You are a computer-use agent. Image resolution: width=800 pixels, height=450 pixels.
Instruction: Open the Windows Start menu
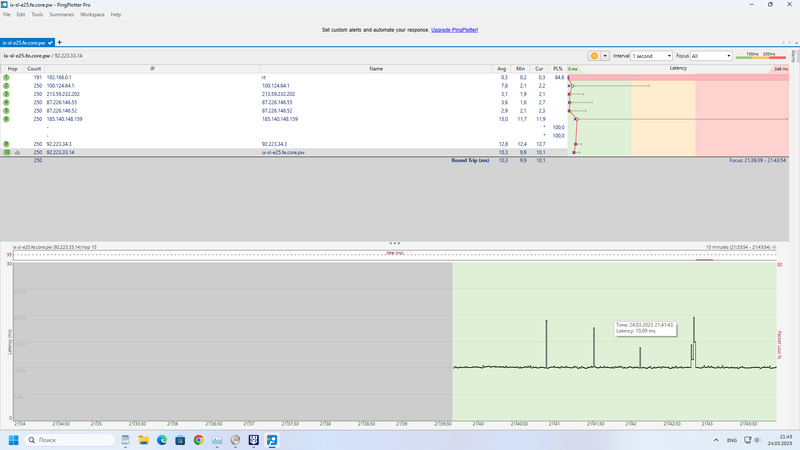(14, 440)
